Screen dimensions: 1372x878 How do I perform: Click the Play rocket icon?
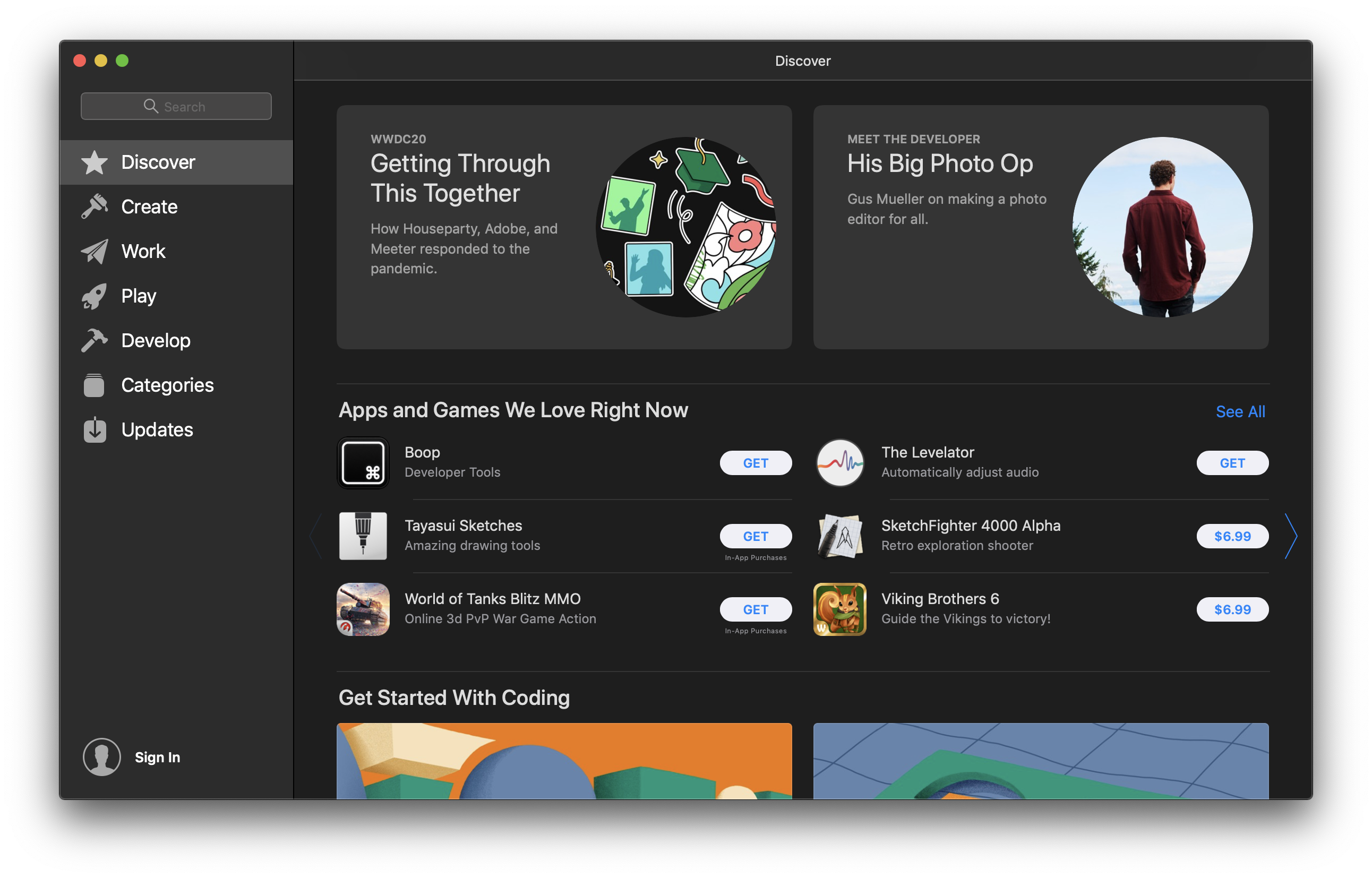94,296
